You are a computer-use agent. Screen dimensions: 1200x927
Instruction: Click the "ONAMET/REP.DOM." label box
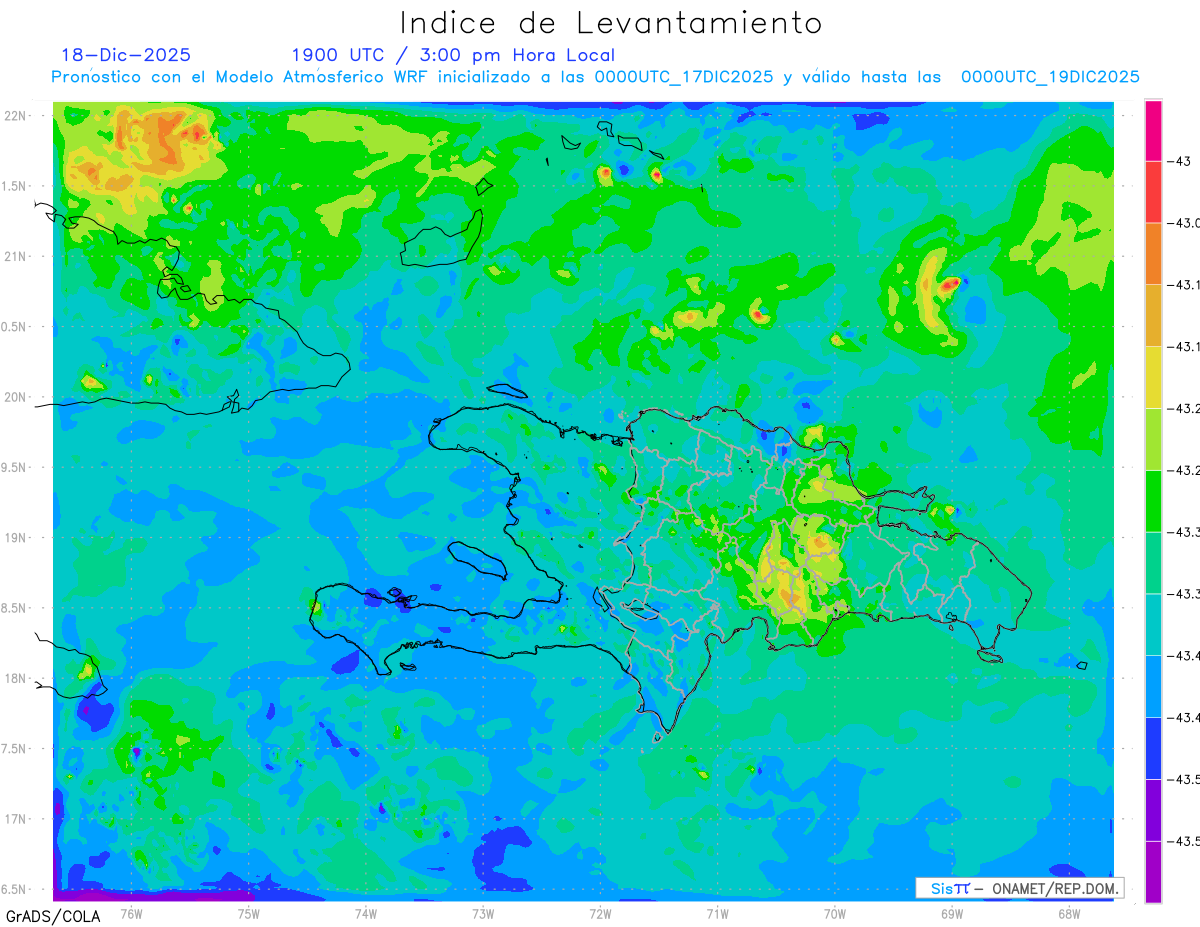[1019, 888]
